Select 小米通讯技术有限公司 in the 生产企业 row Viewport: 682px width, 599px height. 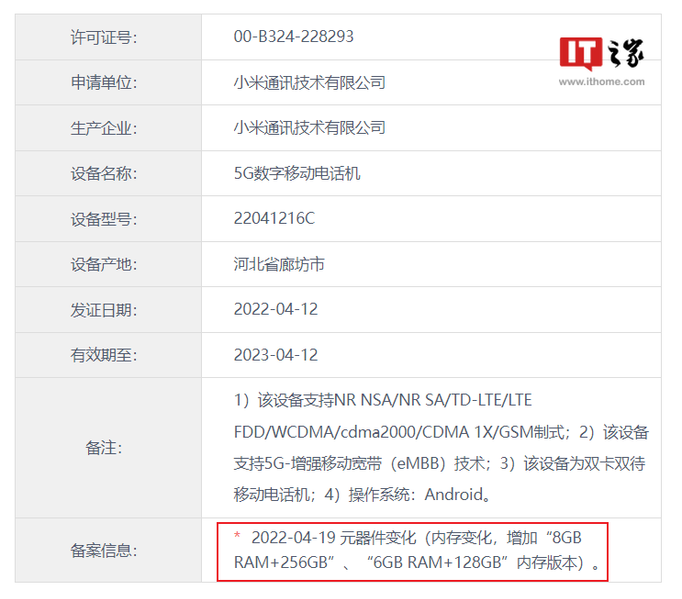(309, 128)
